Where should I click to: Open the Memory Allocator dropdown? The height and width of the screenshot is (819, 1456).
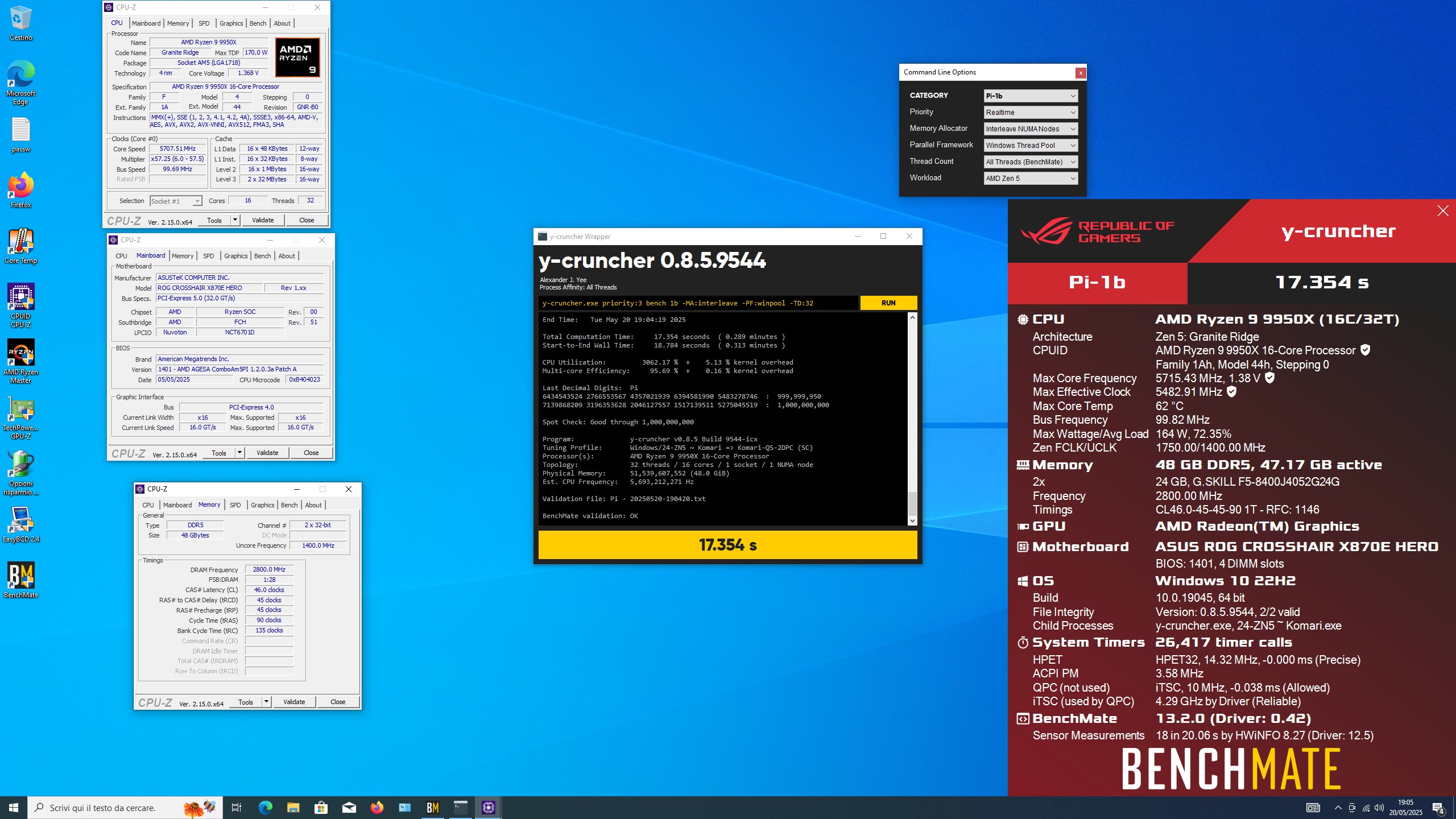point(1031,129)
